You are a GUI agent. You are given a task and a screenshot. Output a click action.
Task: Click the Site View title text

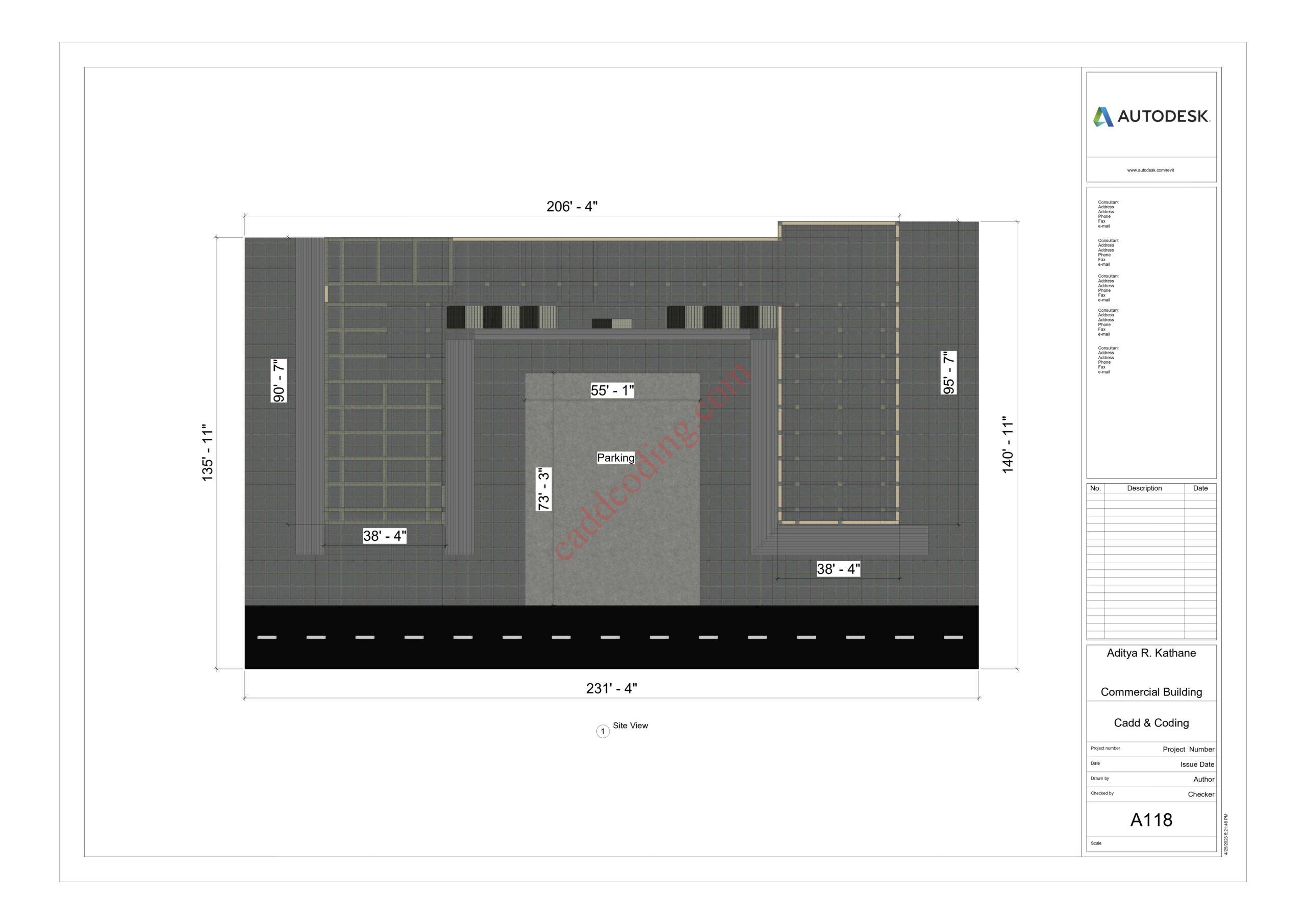[x=630, y=726]
